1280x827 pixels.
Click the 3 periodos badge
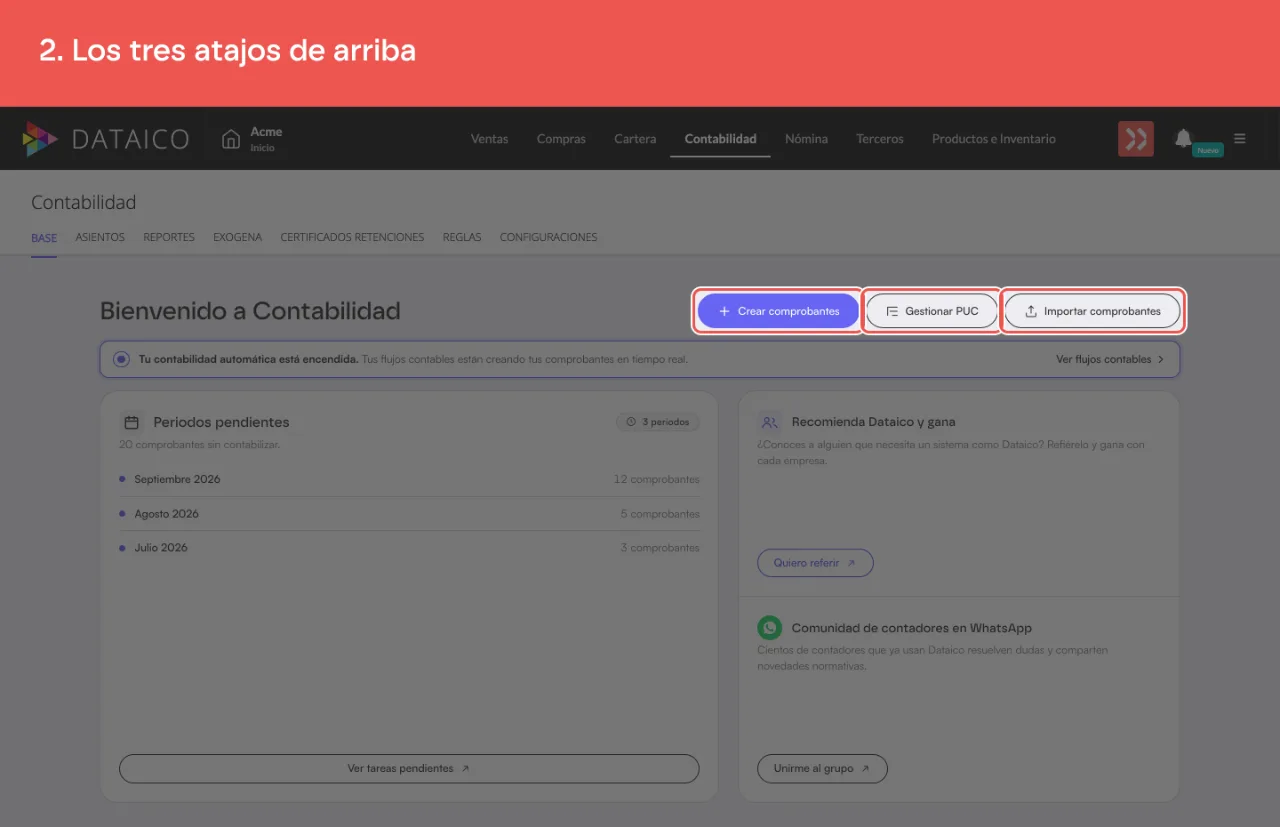658,422
